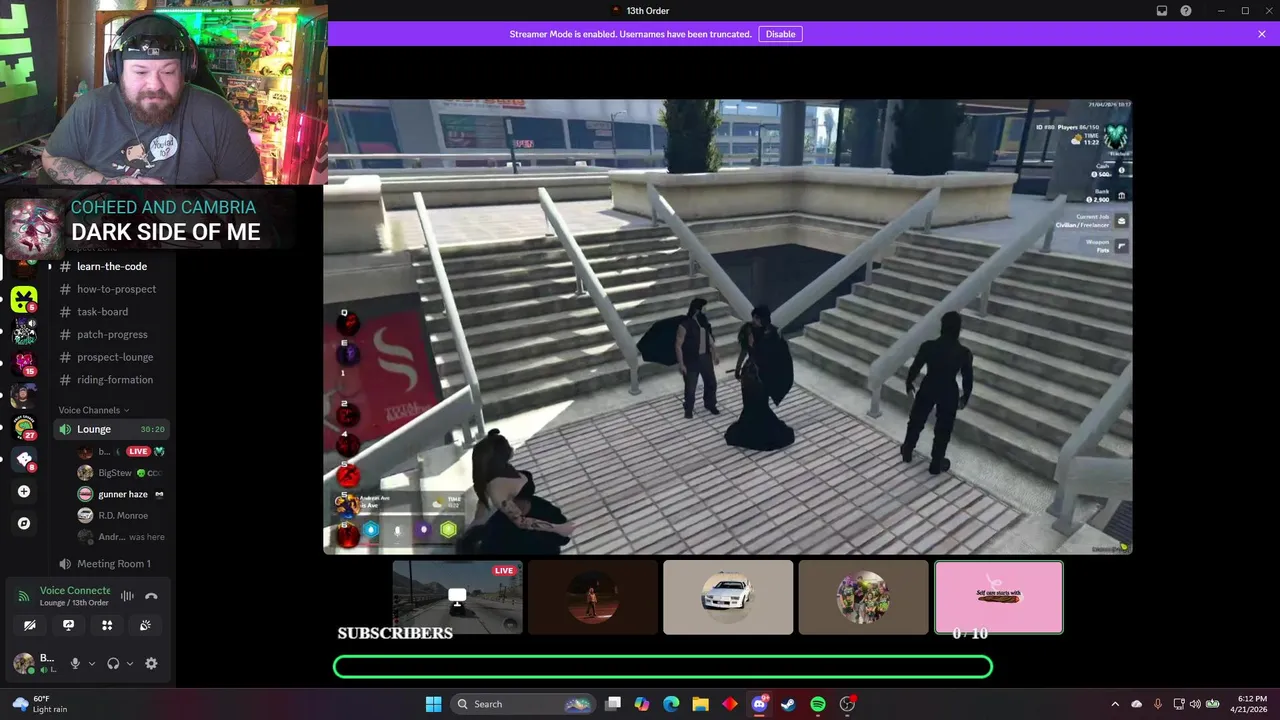This screenshot has width=1280, height=720.
Task: Click the LIVE badge in voice list
Action: [x=138, y=452]
